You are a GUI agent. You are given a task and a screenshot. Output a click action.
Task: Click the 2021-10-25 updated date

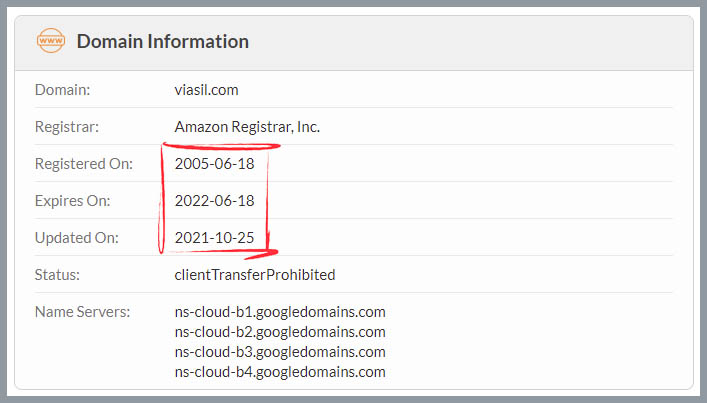pos(215,238)
